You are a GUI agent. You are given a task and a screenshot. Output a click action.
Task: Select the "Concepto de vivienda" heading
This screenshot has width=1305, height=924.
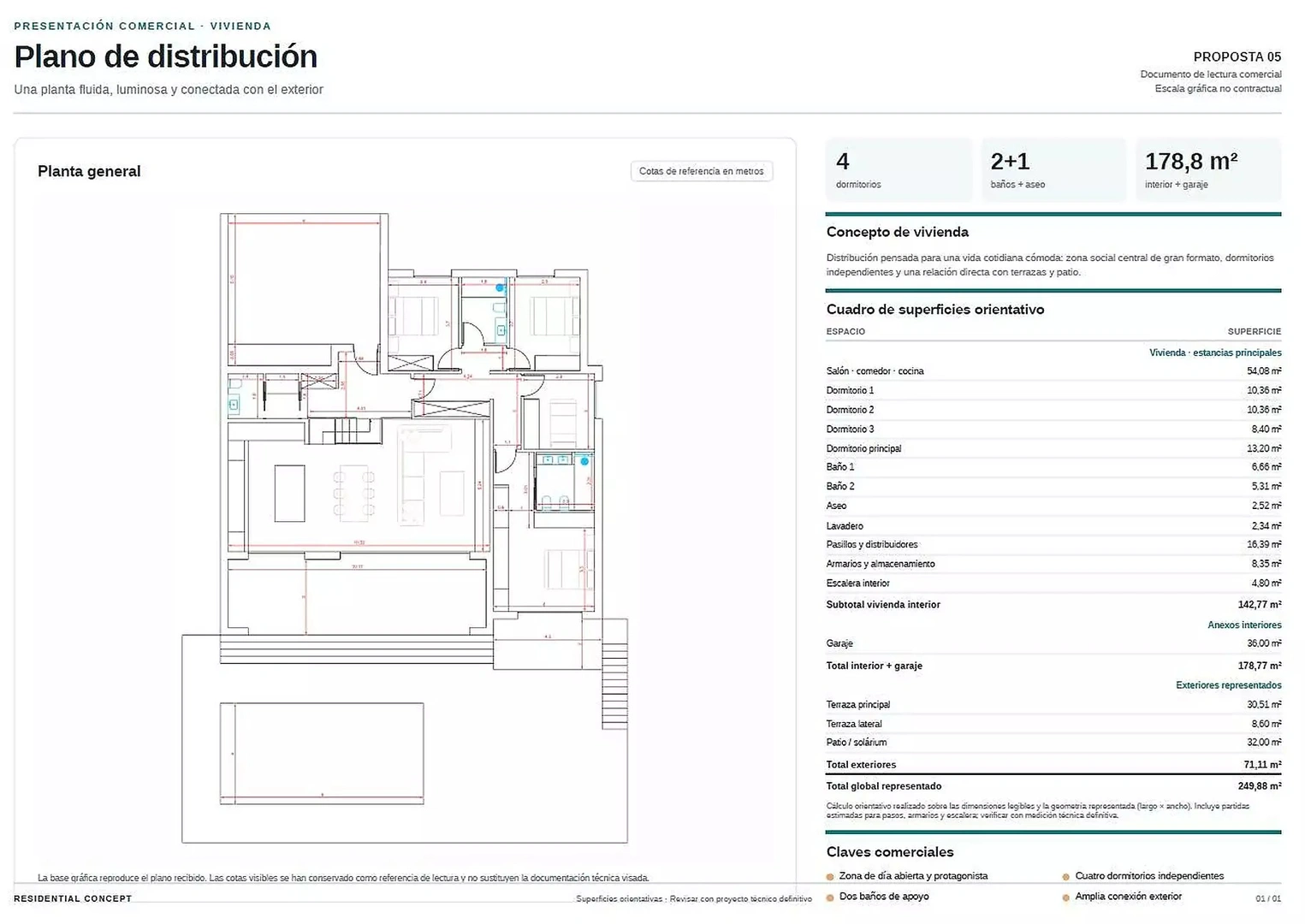pos(898,232)
